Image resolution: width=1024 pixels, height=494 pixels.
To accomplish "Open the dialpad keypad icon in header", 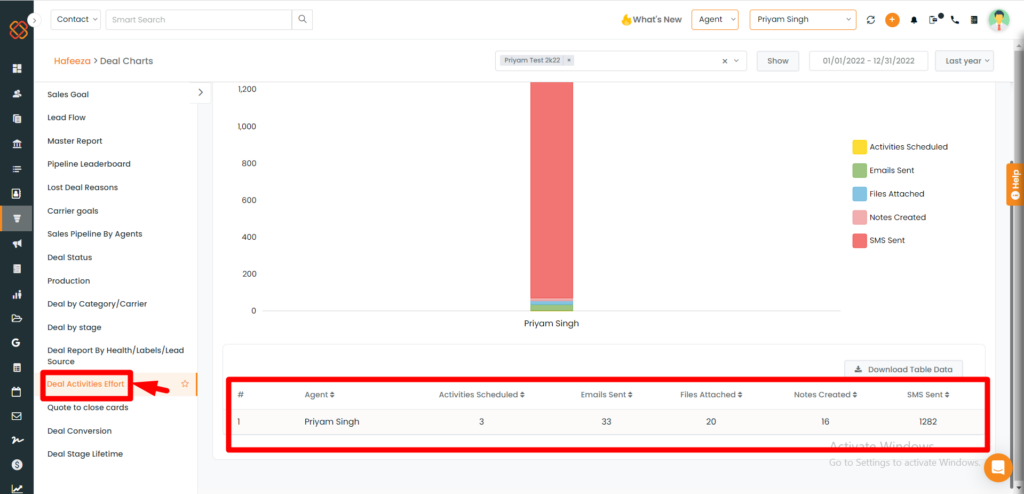I will coord(974,20).
